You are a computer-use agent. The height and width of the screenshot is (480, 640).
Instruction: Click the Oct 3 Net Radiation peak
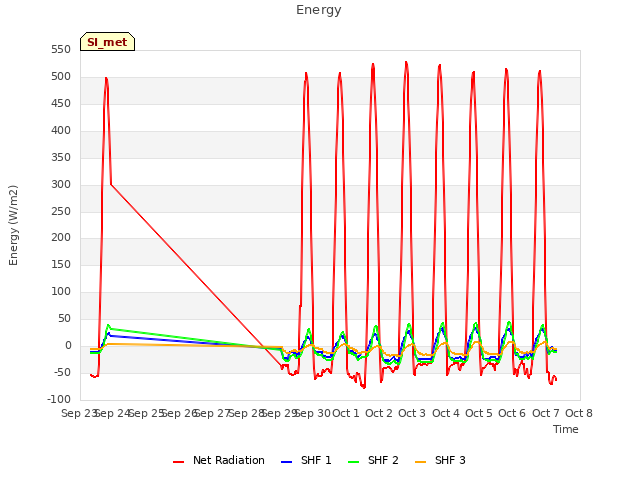406,62
